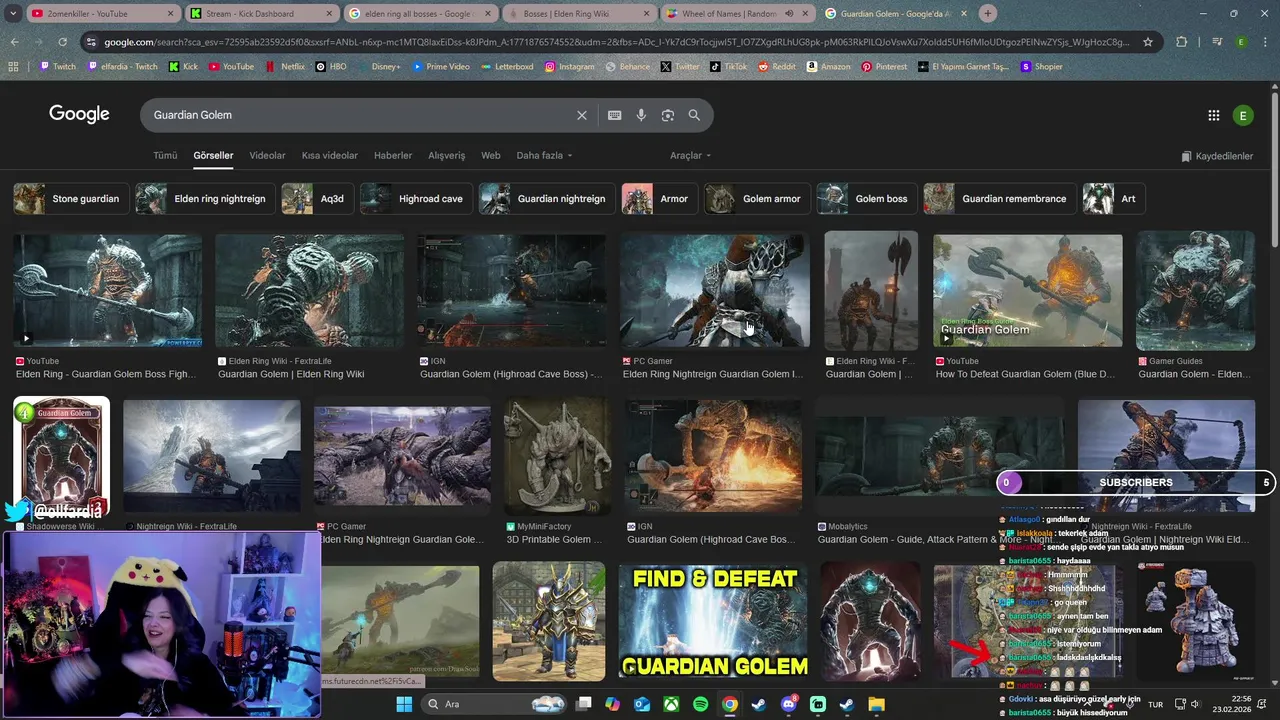Open the 'Elden Ring Nightreign Guardian Golem' PC Gamer link
The height and width of the screenshot is (720, 1280).
[x=713, y=374]
